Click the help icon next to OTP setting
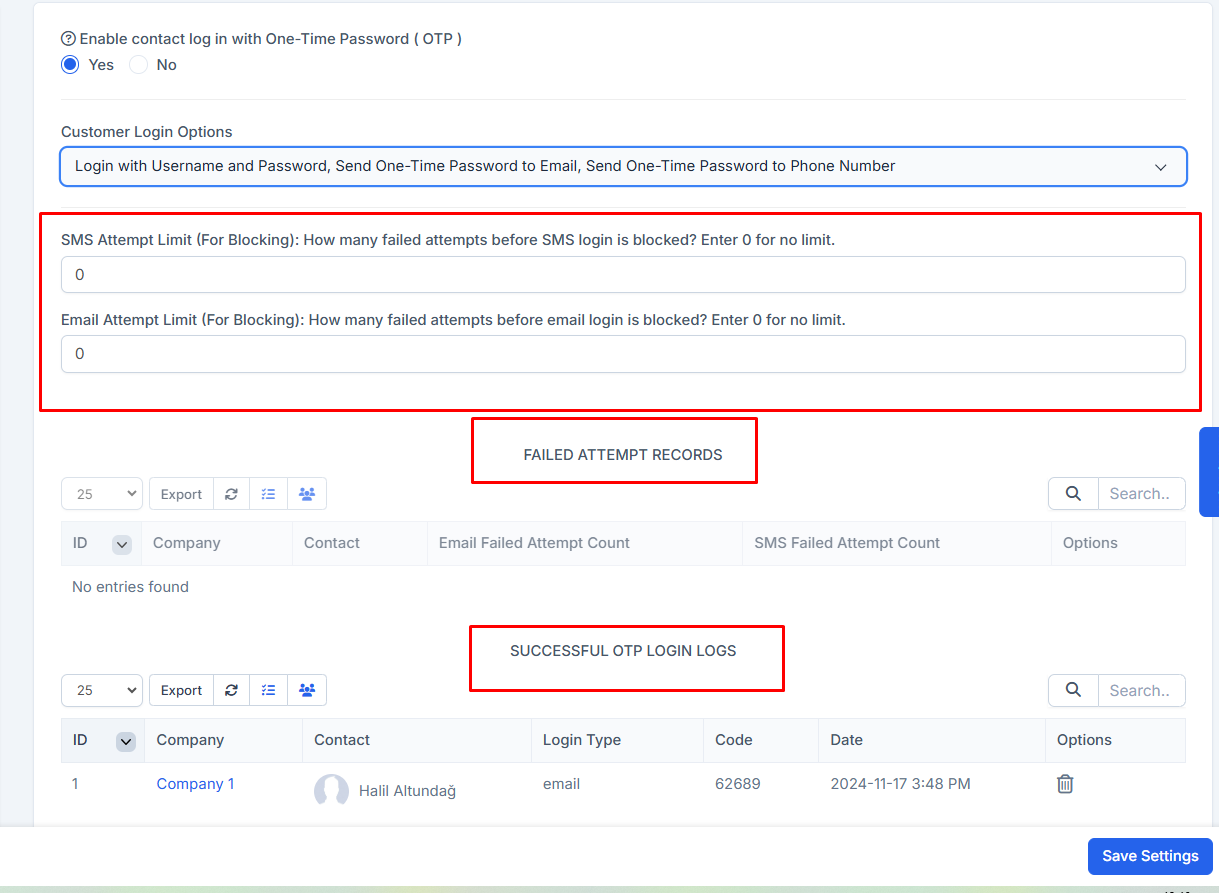 67,38
